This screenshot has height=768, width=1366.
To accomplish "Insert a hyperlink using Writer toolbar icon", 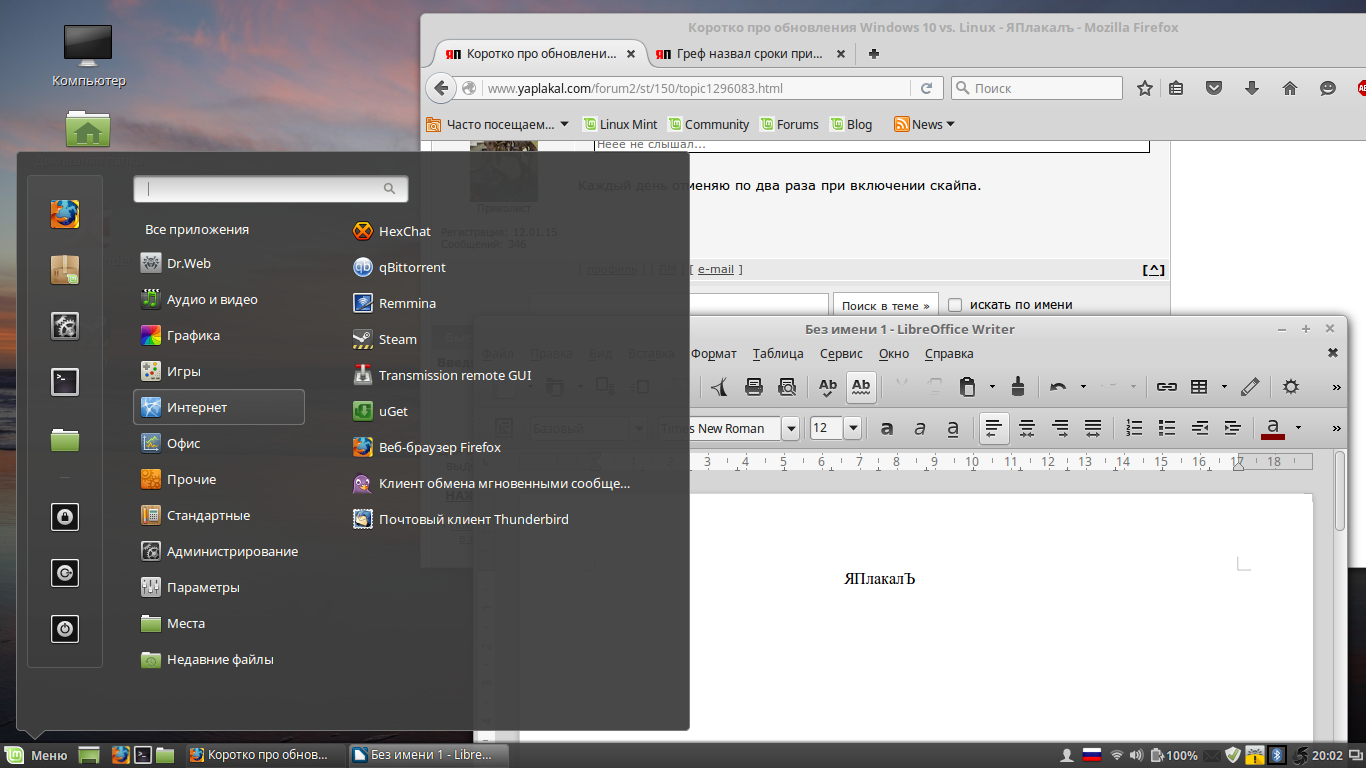I will point(1166,386).
